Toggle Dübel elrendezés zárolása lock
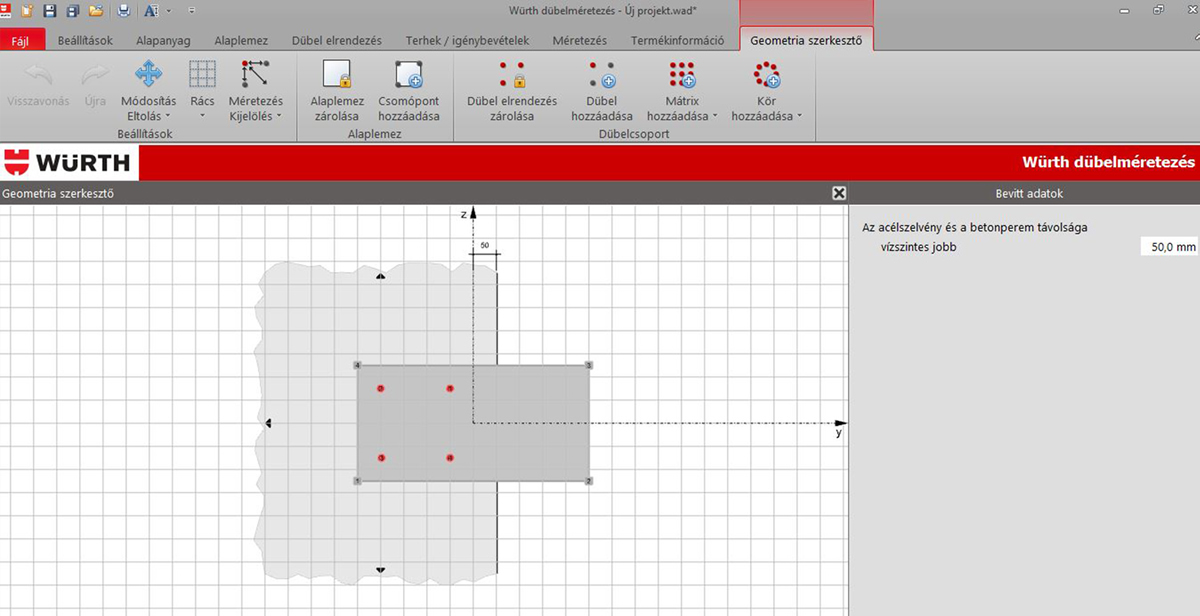Screen dimensions: 1200x616 pos(512,90)
